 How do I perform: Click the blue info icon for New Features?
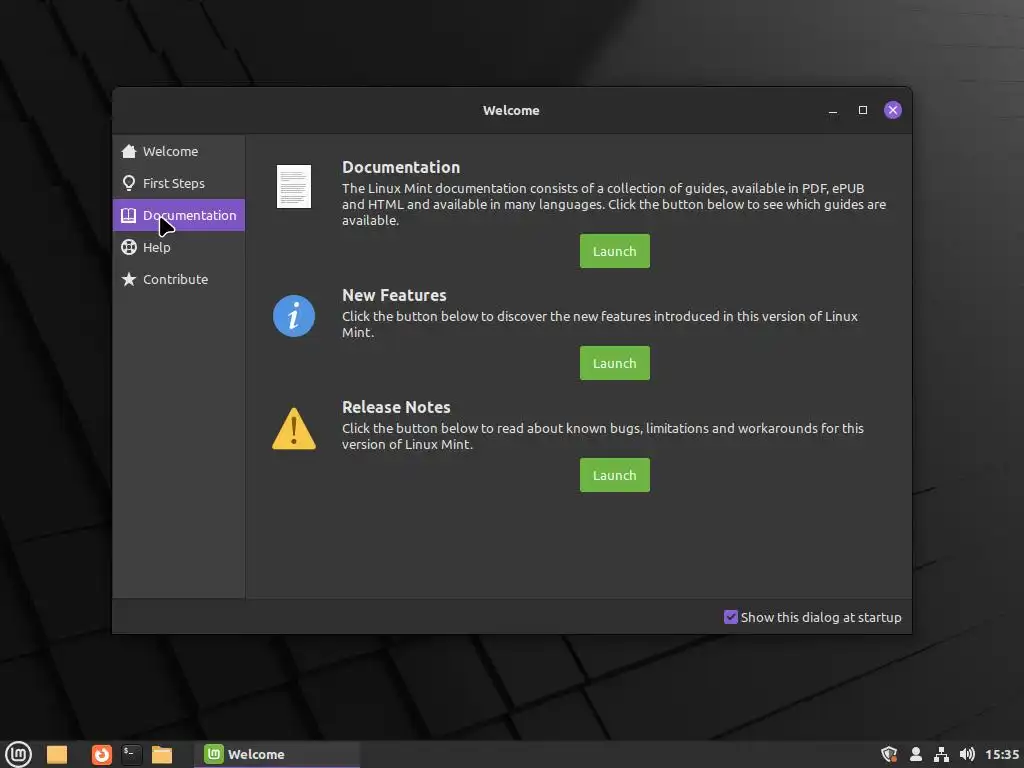(x=294, y=316)
